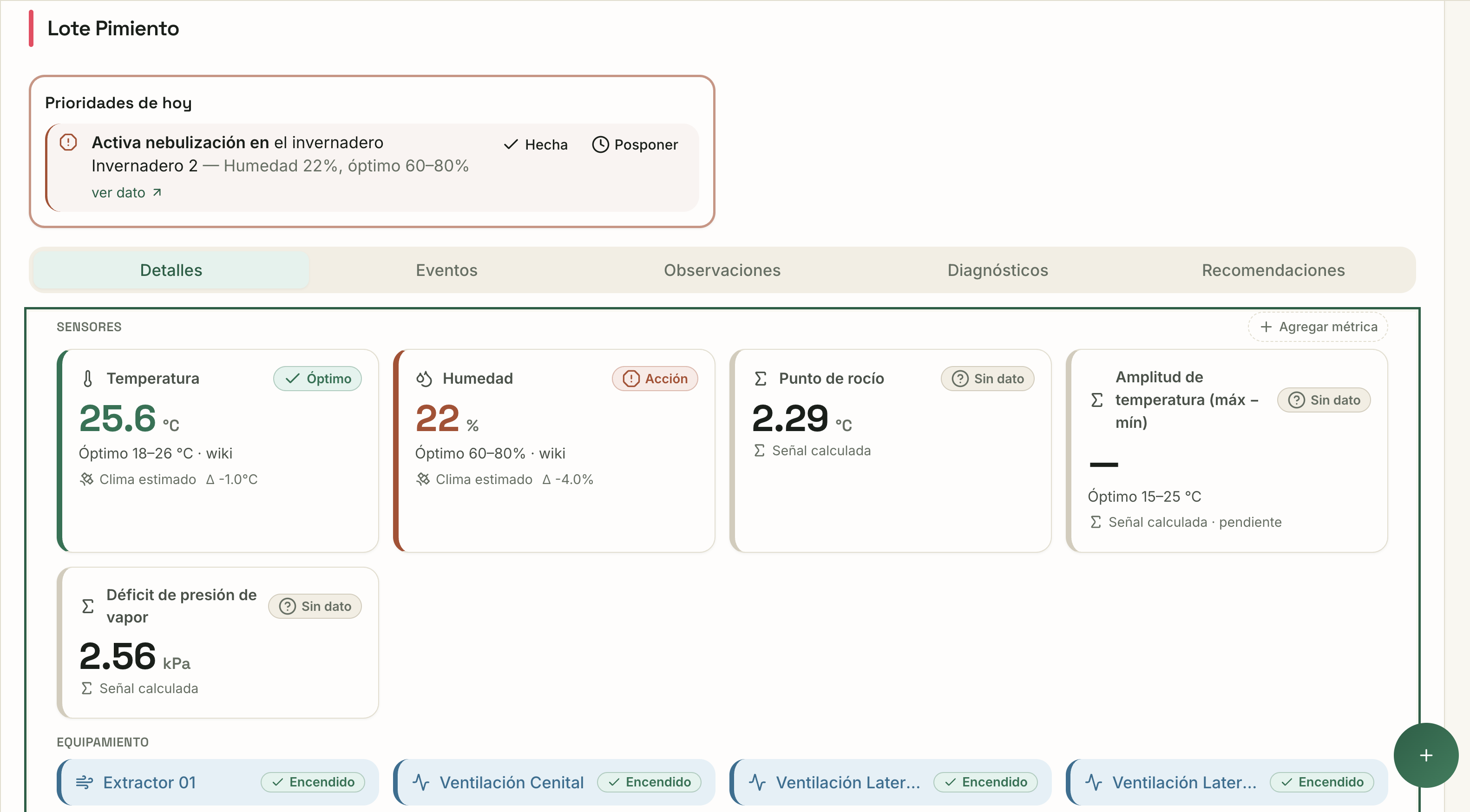1470x812 pixels.
Task: Click Sin dato badge on Punto de rocío
Action: coord(987,379)
